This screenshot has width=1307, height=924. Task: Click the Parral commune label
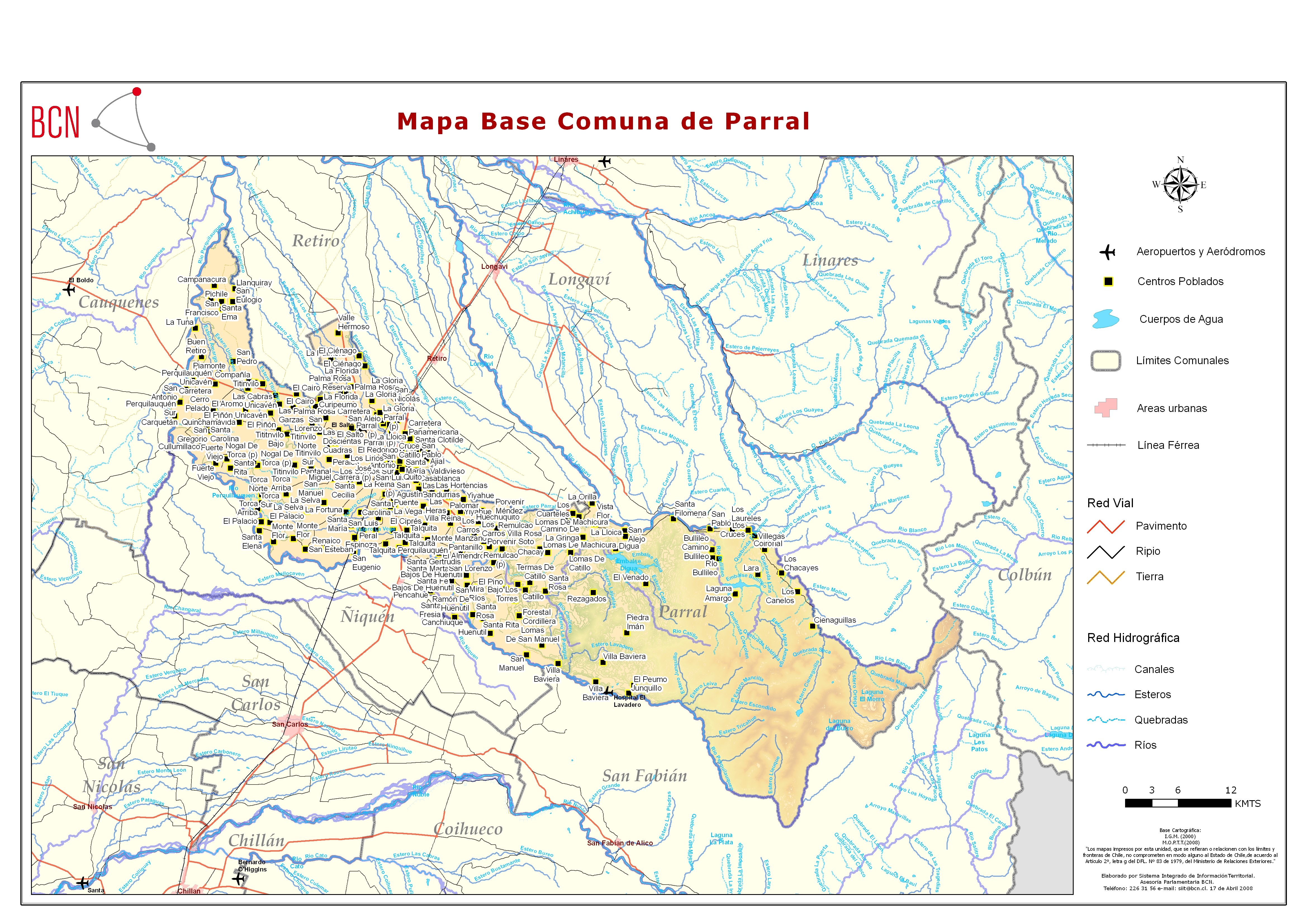coord(682,612)
